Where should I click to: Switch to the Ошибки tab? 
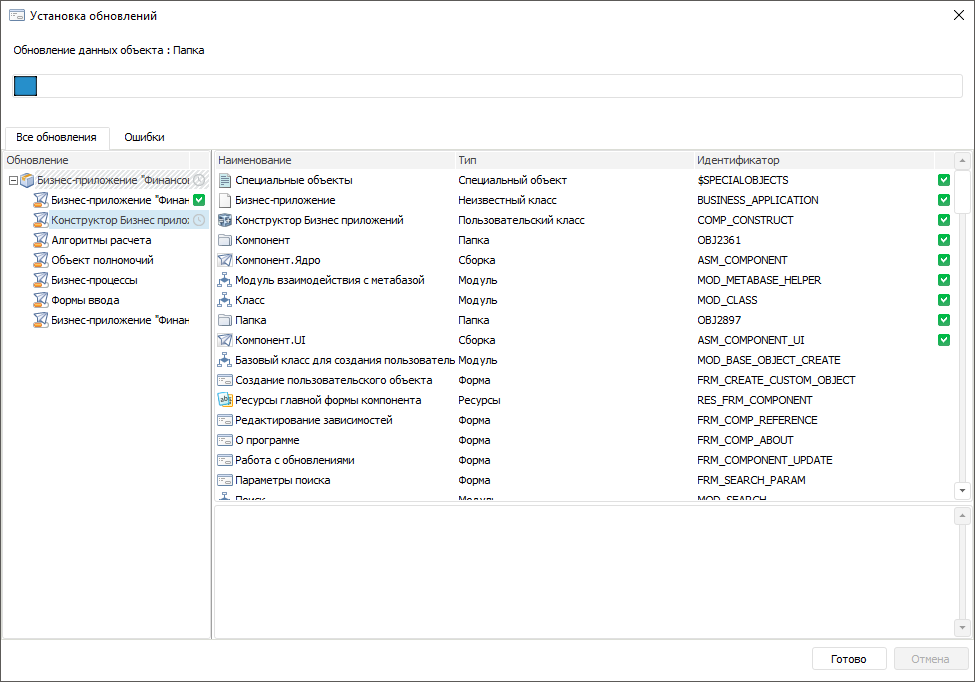point(144,137)
